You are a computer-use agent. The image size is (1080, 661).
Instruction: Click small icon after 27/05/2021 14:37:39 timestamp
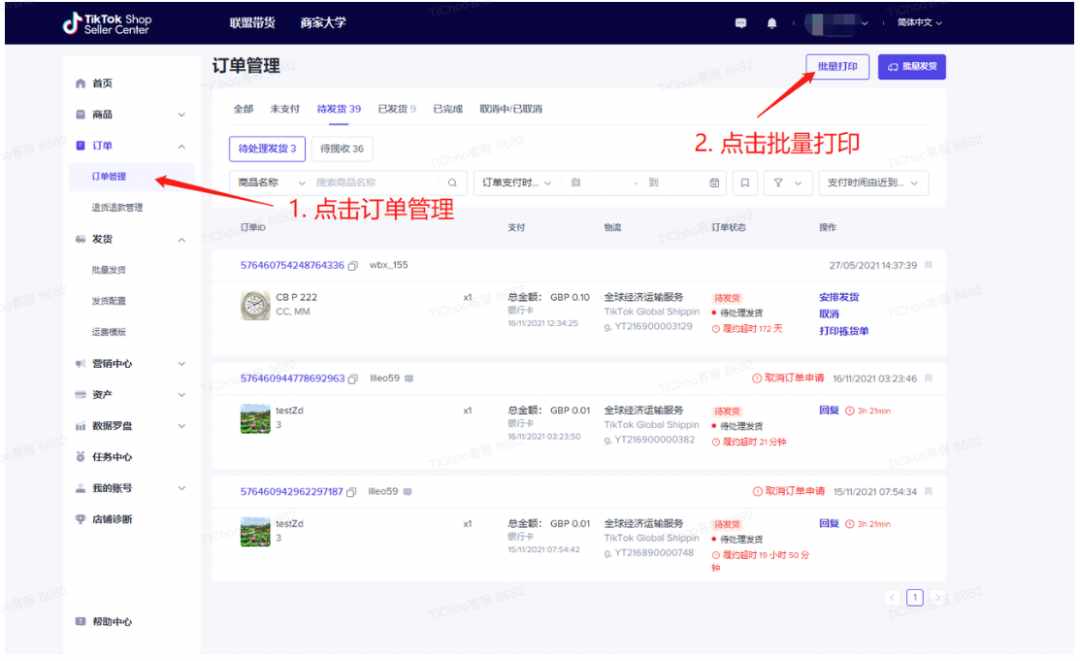[928, 265]
